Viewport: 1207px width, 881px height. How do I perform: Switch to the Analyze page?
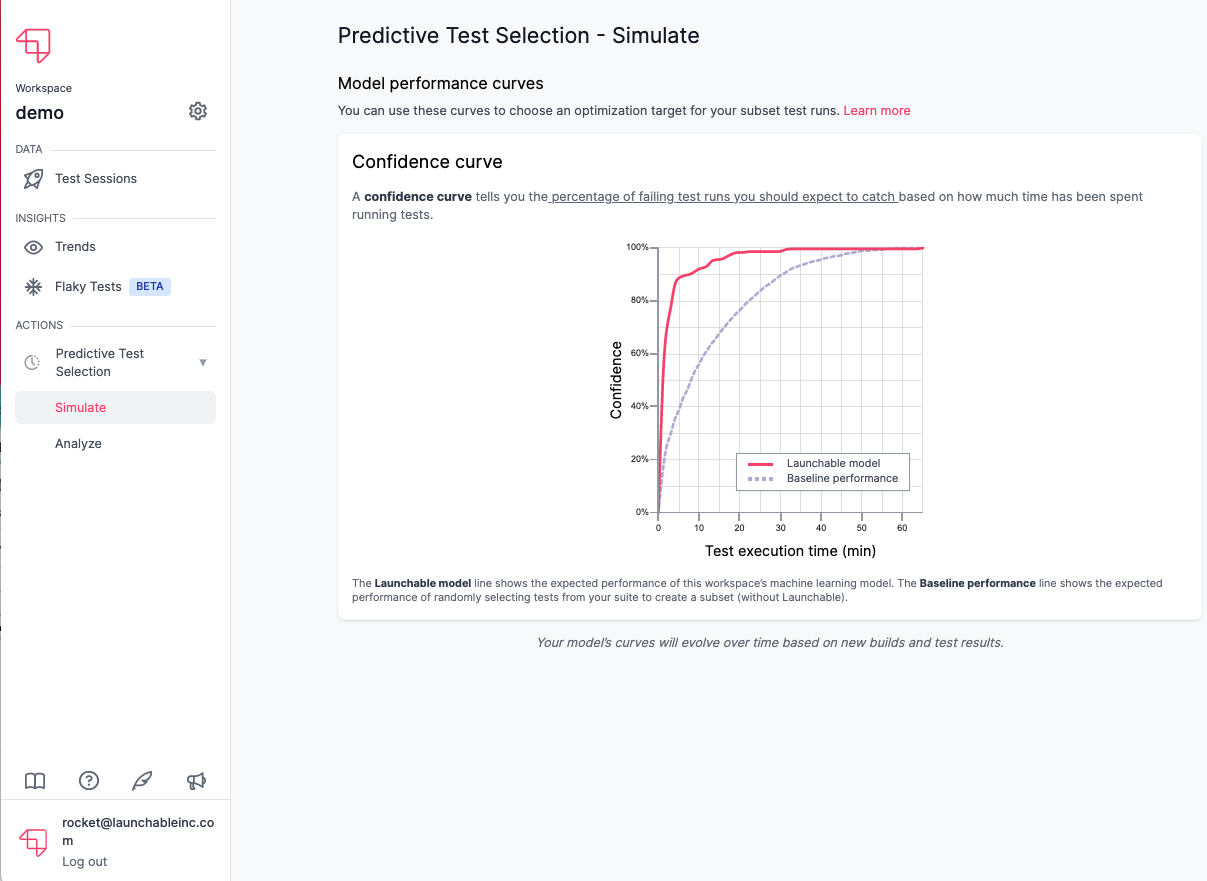[x=78, y=443]
